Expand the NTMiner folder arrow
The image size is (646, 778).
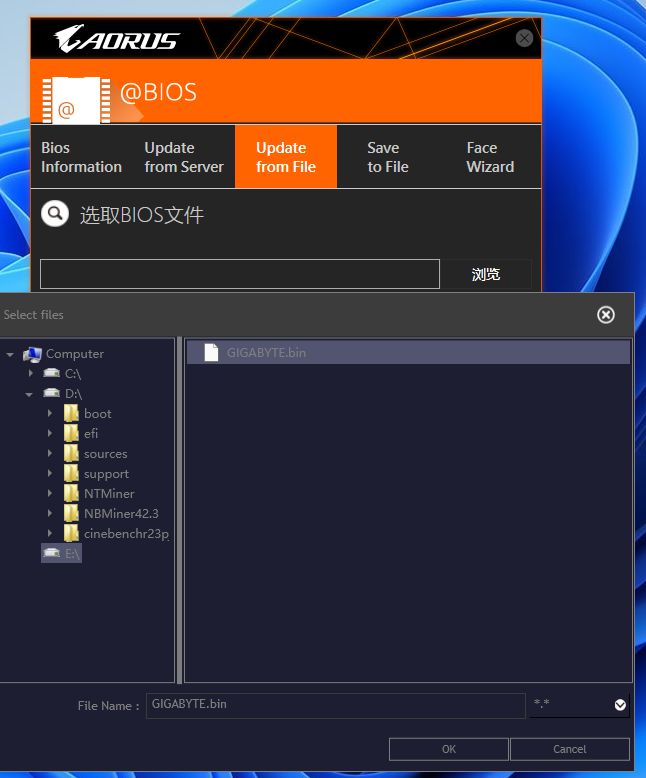pyautogui.click(x=50, y=493)
